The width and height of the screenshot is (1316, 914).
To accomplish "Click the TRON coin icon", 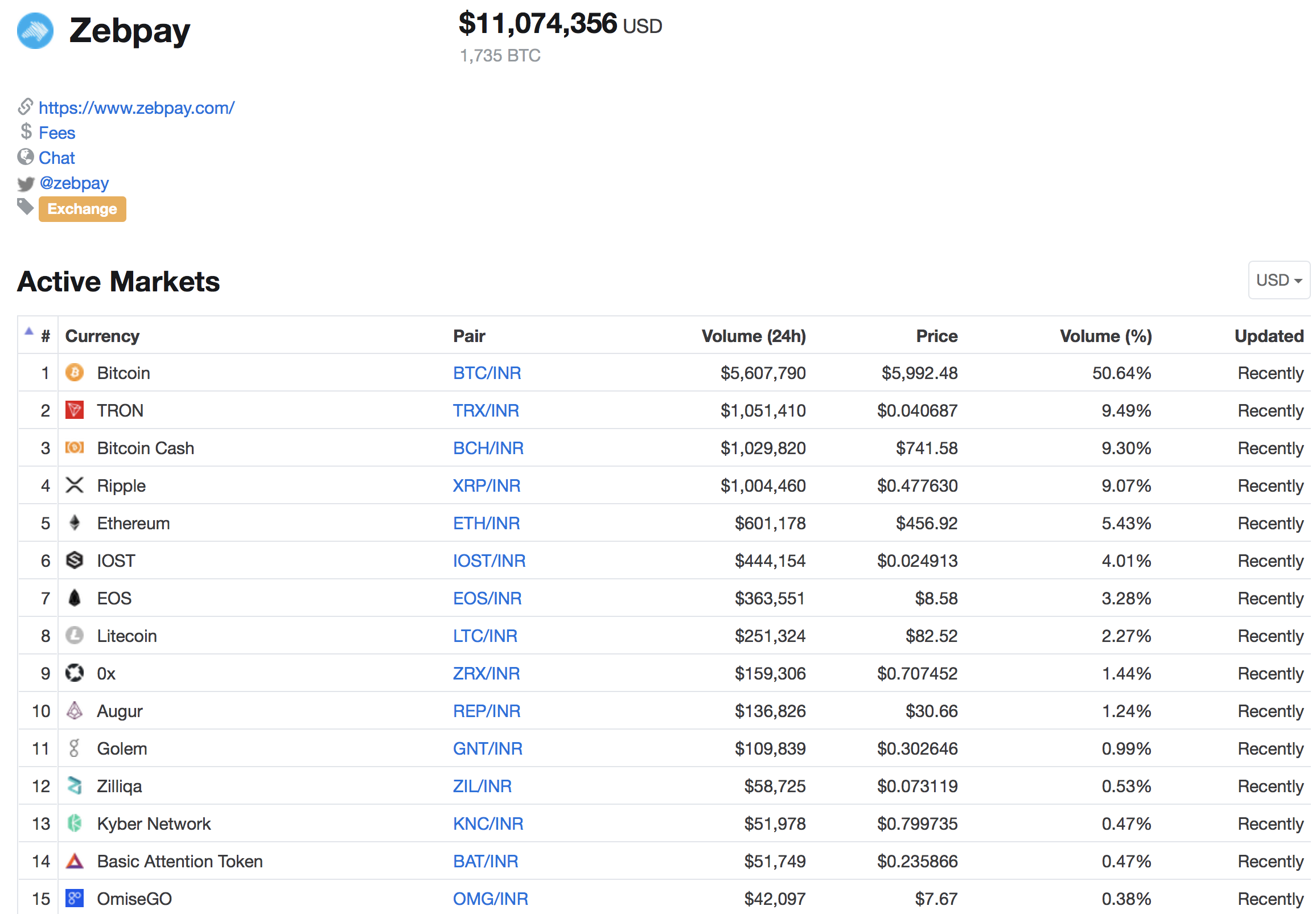I will 75,410.
